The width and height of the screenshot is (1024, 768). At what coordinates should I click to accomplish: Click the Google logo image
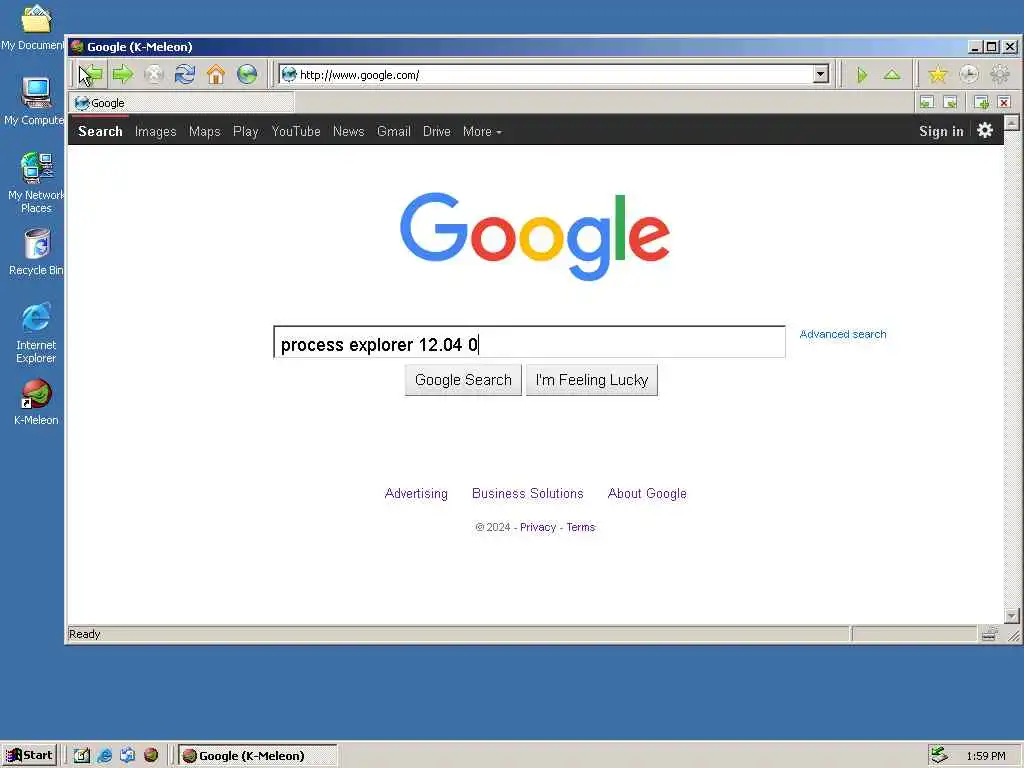point(535,236)
